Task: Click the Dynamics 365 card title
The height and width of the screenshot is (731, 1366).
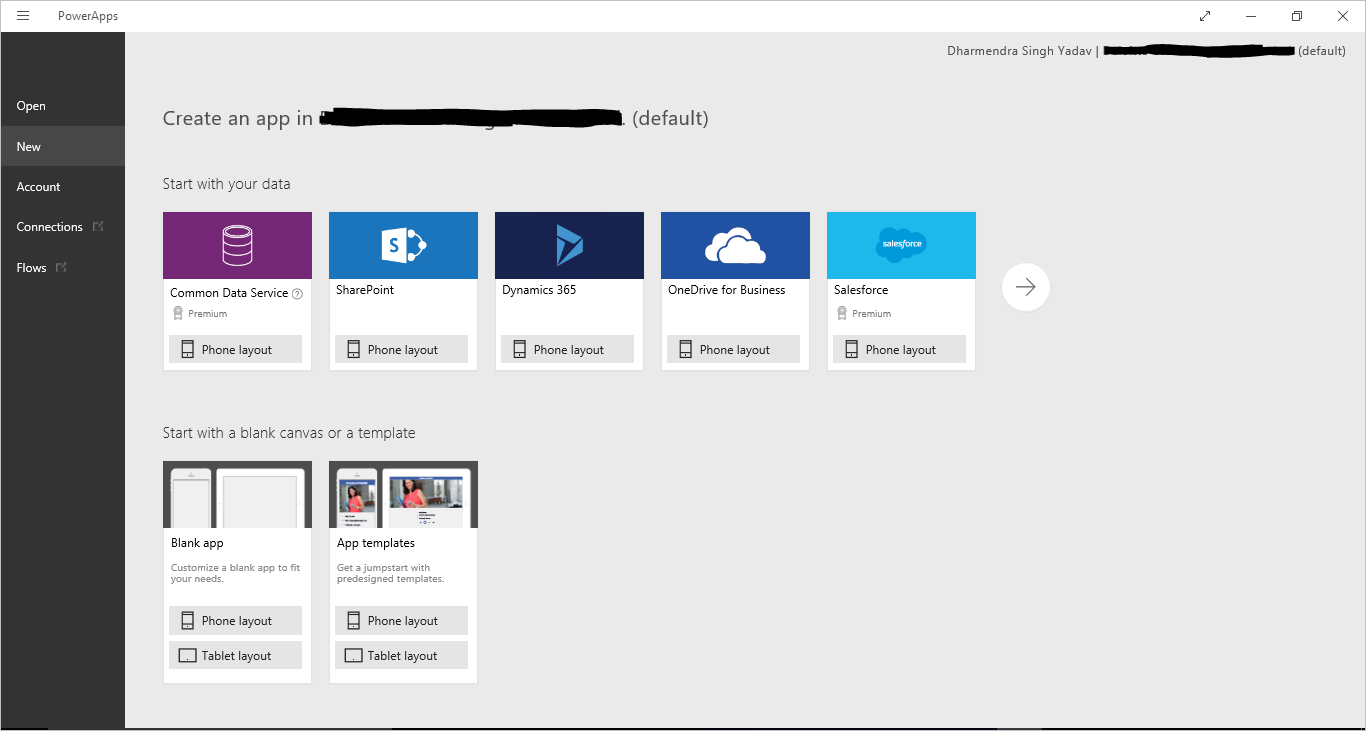Action: [x=539, y=290]
